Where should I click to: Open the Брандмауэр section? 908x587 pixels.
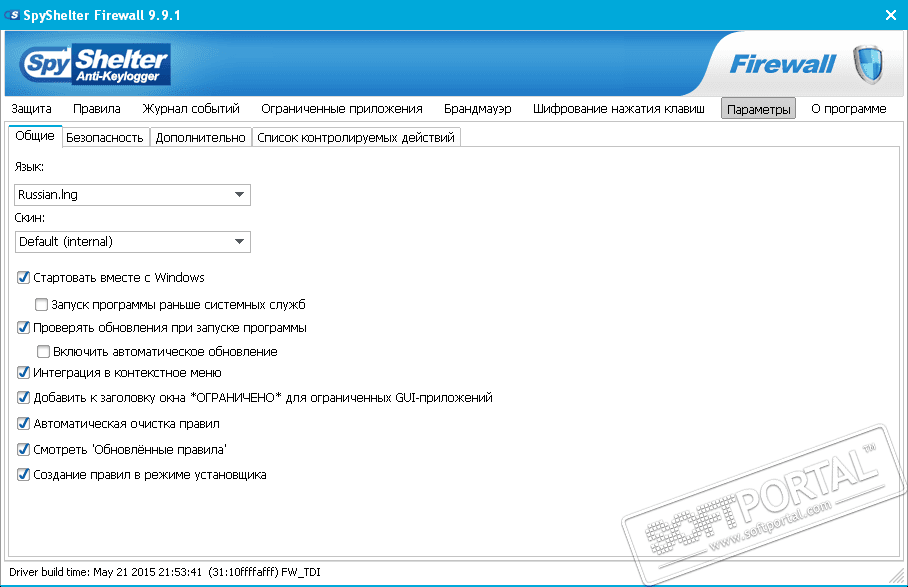click(478, 109)
